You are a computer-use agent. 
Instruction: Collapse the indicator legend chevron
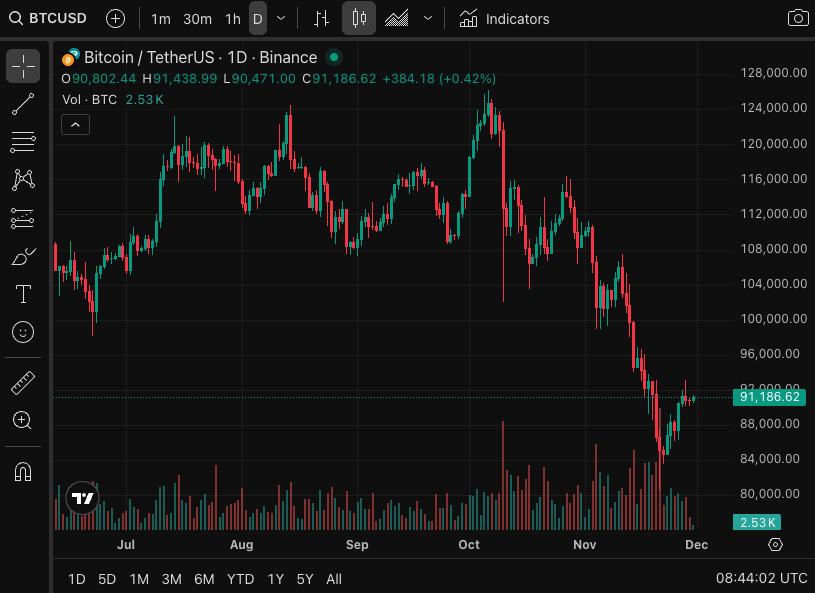tap(76, 124)
